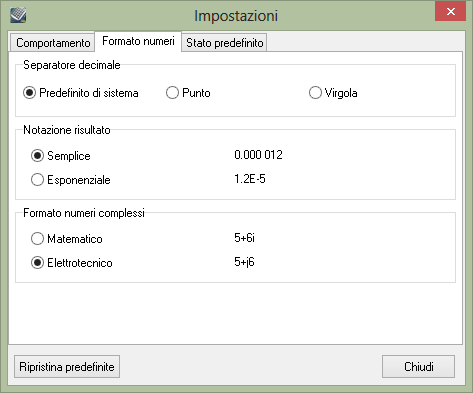Viewport: 473px width, 393px height.
Task: Select the Formato numeri tab
Action: (138, 41)
